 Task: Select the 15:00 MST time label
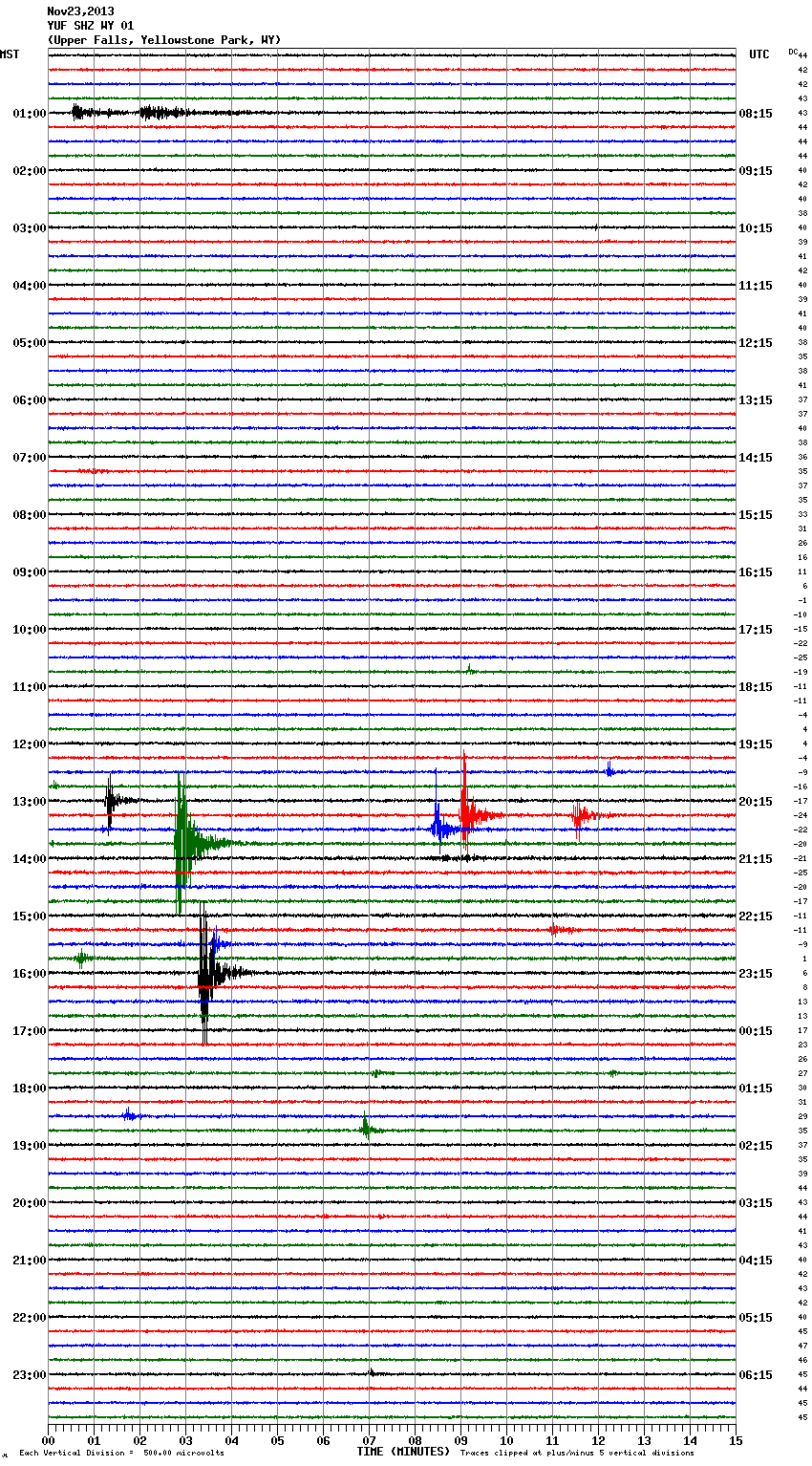[29, 916]
